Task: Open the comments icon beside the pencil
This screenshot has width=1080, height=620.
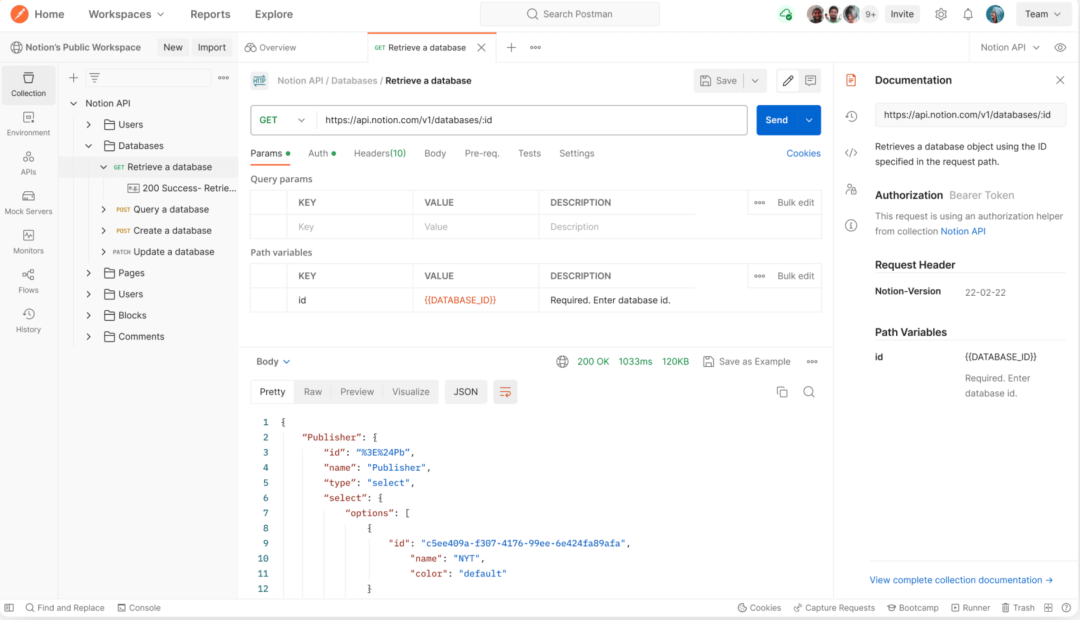Action: 811,81
